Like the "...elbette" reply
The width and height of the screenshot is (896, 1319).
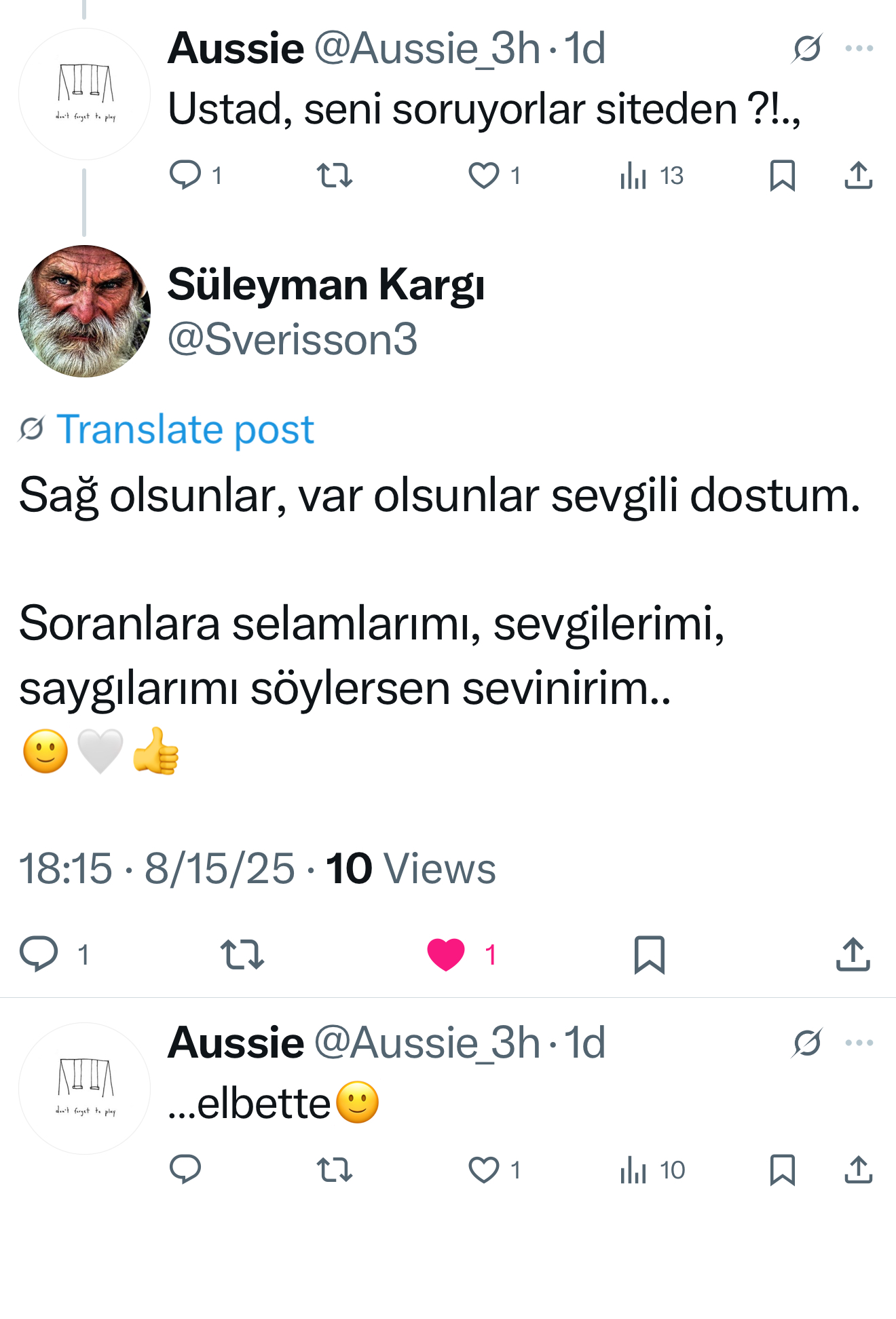484,1170
